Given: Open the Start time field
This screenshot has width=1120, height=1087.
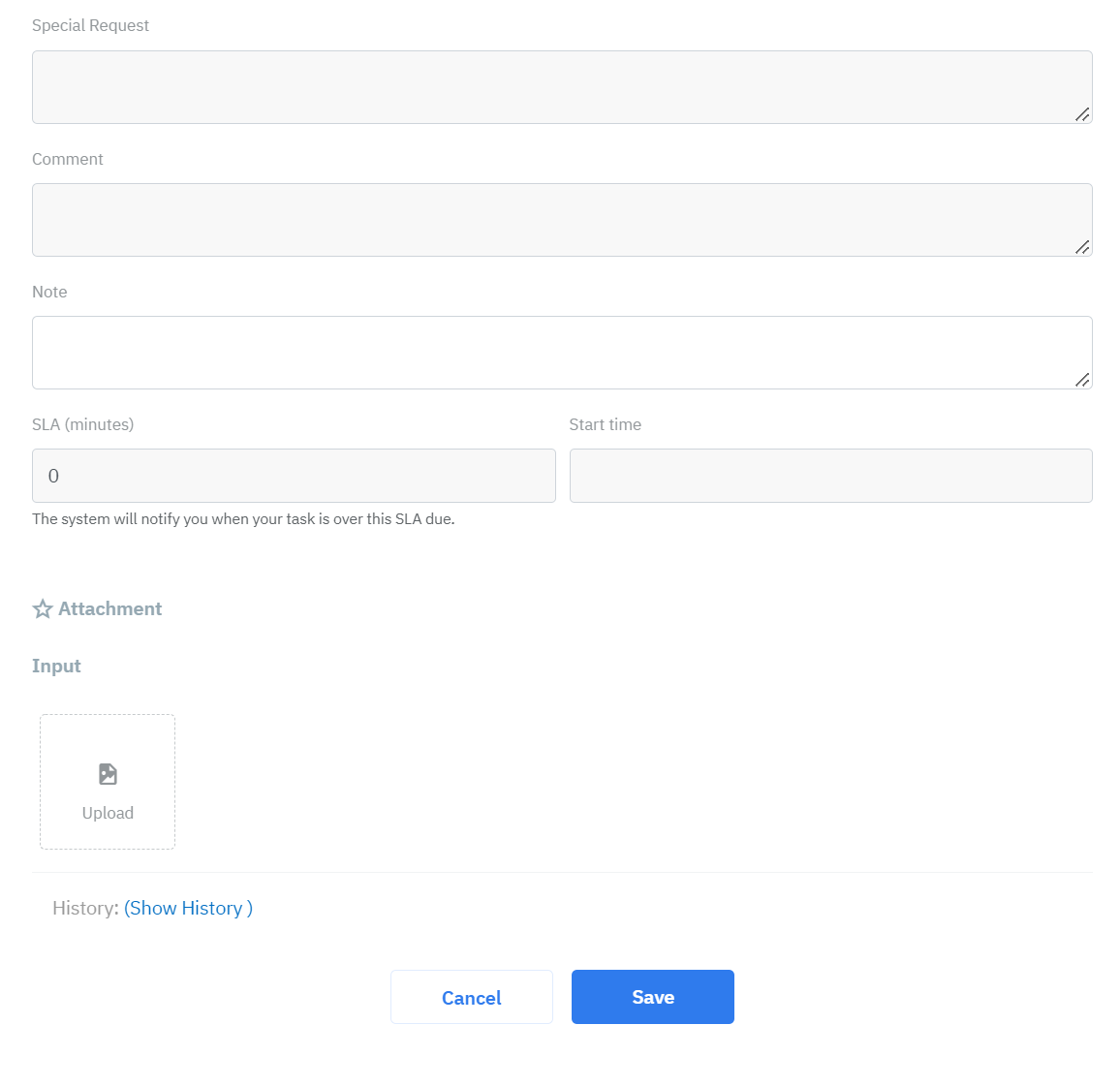Looking at the screenshot, I should [x=830, y=476].
